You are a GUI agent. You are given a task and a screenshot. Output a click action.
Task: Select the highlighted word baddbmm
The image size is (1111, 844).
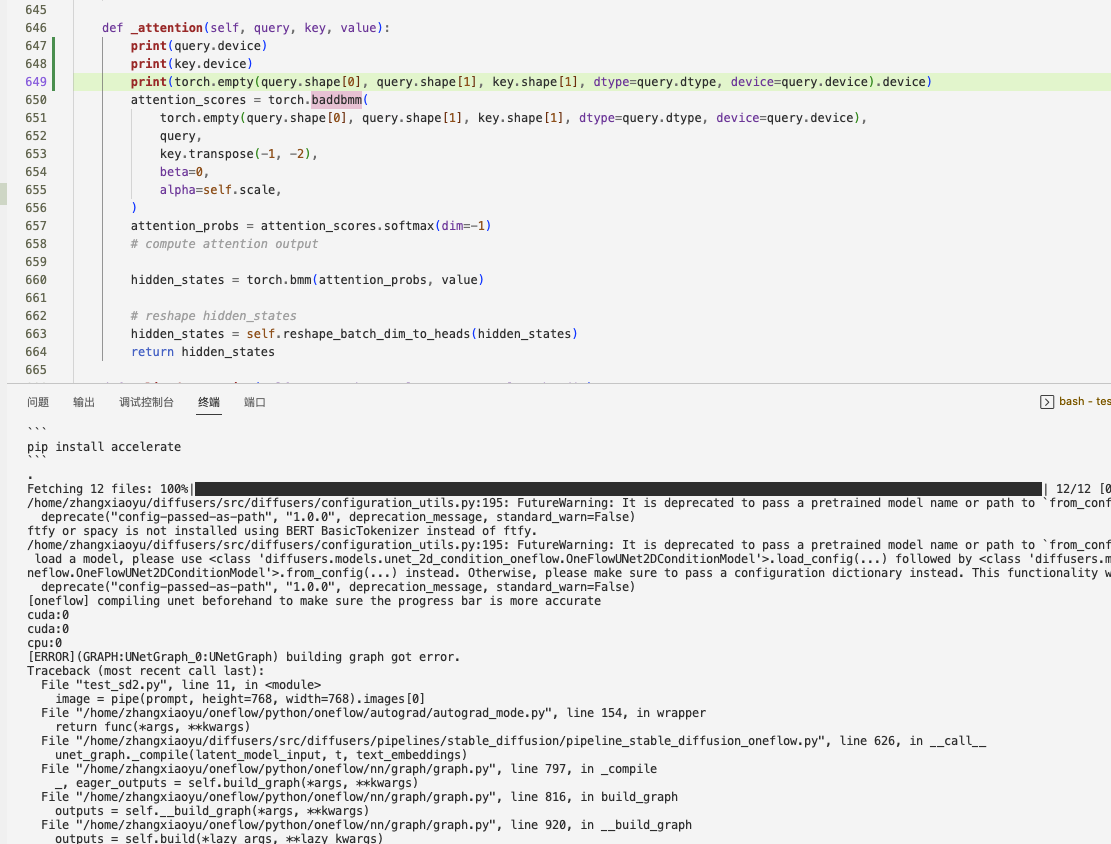click(x=336, y=99)
